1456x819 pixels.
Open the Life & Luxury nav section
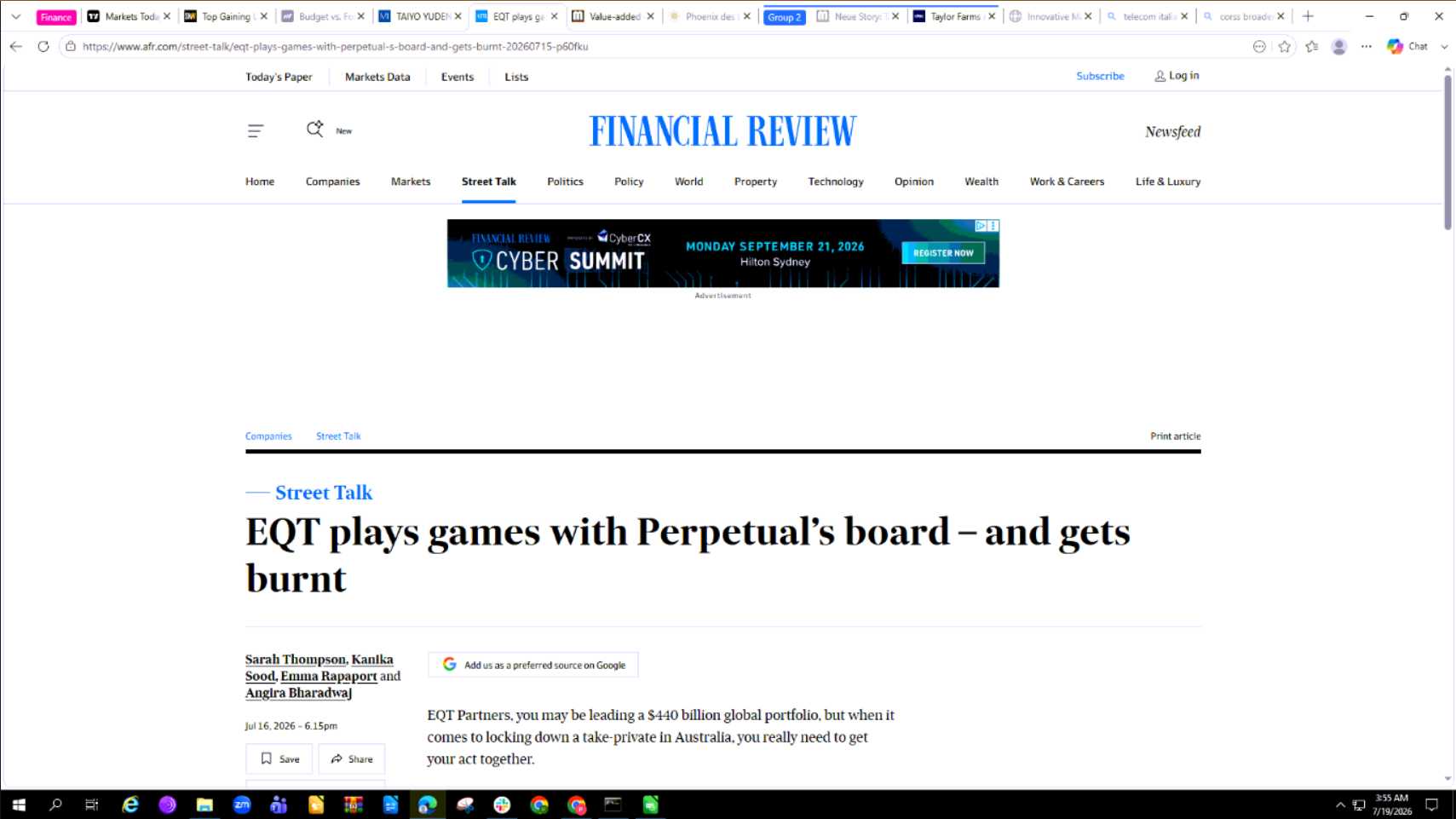(x=1168, y=182)
